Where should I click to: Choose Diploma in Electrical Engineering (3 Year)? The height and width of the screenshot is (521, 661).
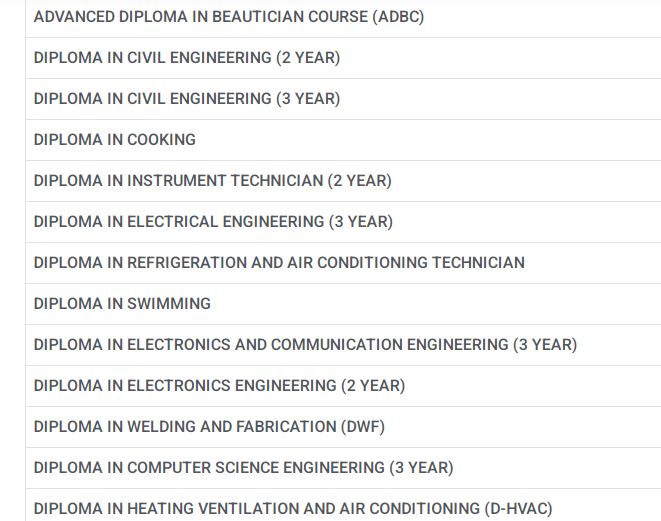click(213, 222)
